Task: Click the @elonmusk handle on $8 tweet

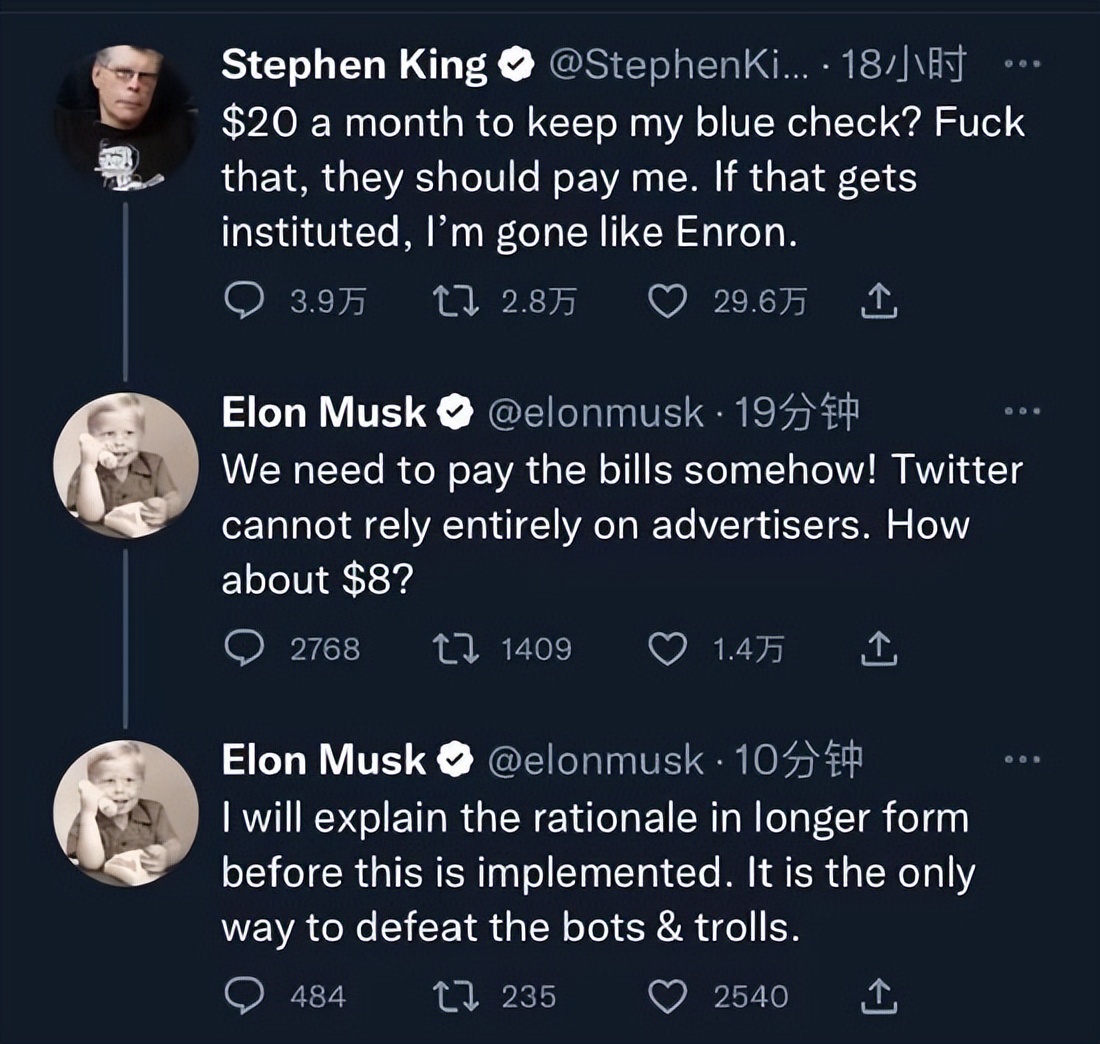Action: (594, 412)
